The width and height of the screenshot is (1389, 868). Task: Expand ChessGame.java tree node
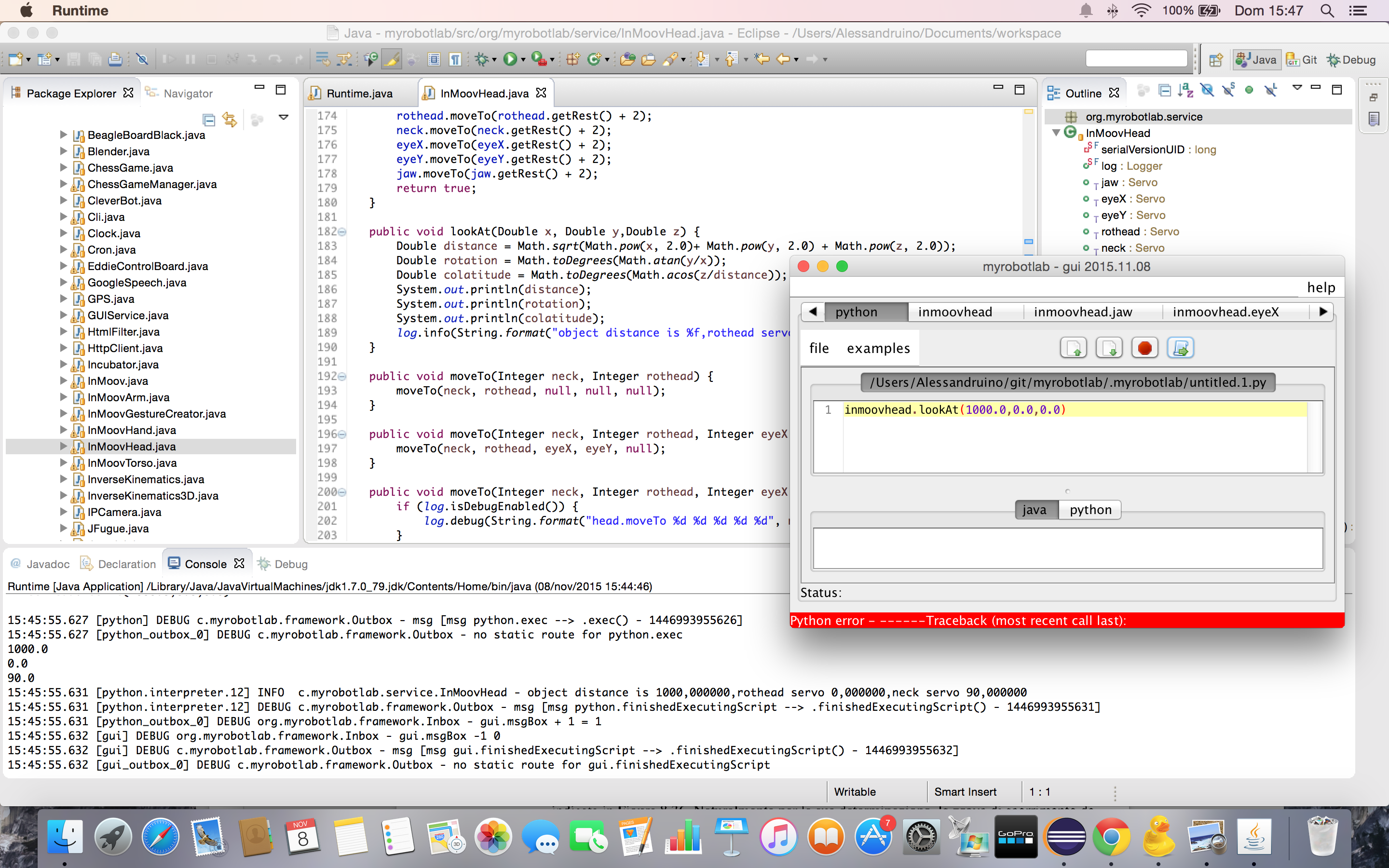[63, 167]
